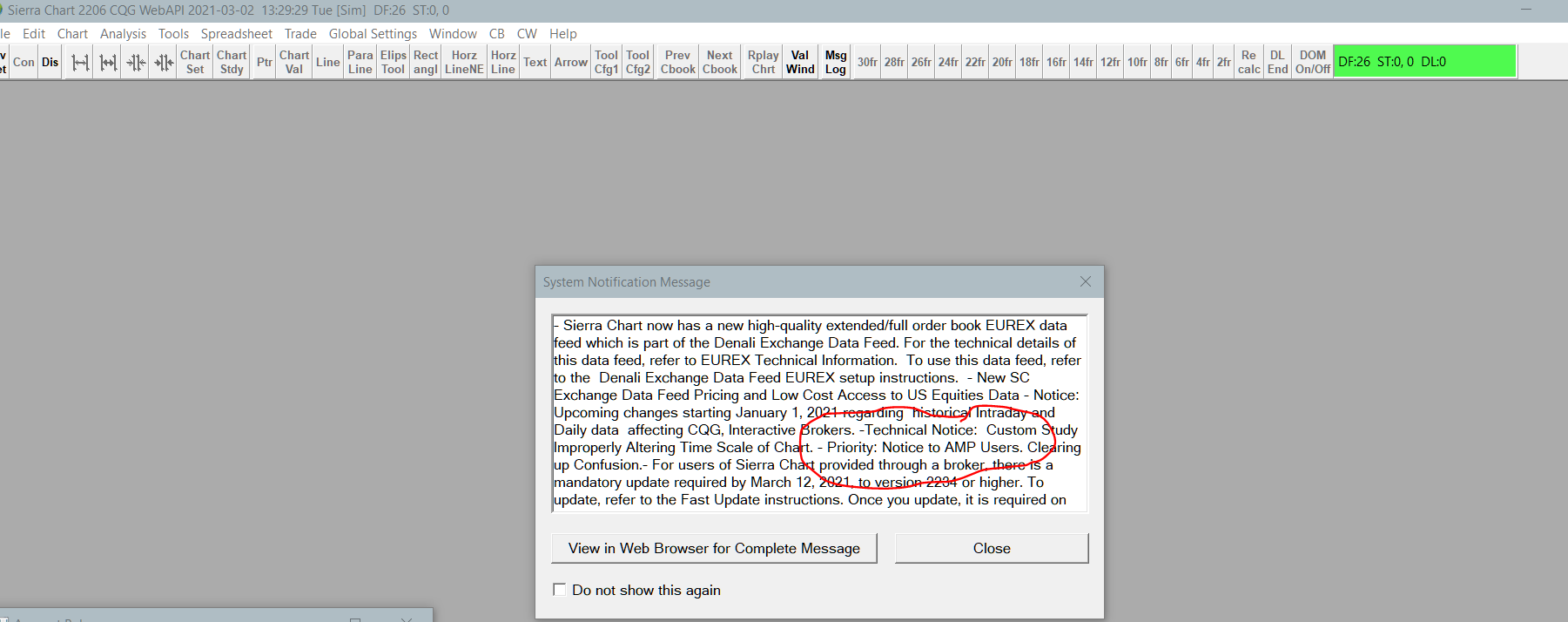Open the Edit menu
Image resolution: width=1568 pixels, height=622 pixels.
point(34,34)
